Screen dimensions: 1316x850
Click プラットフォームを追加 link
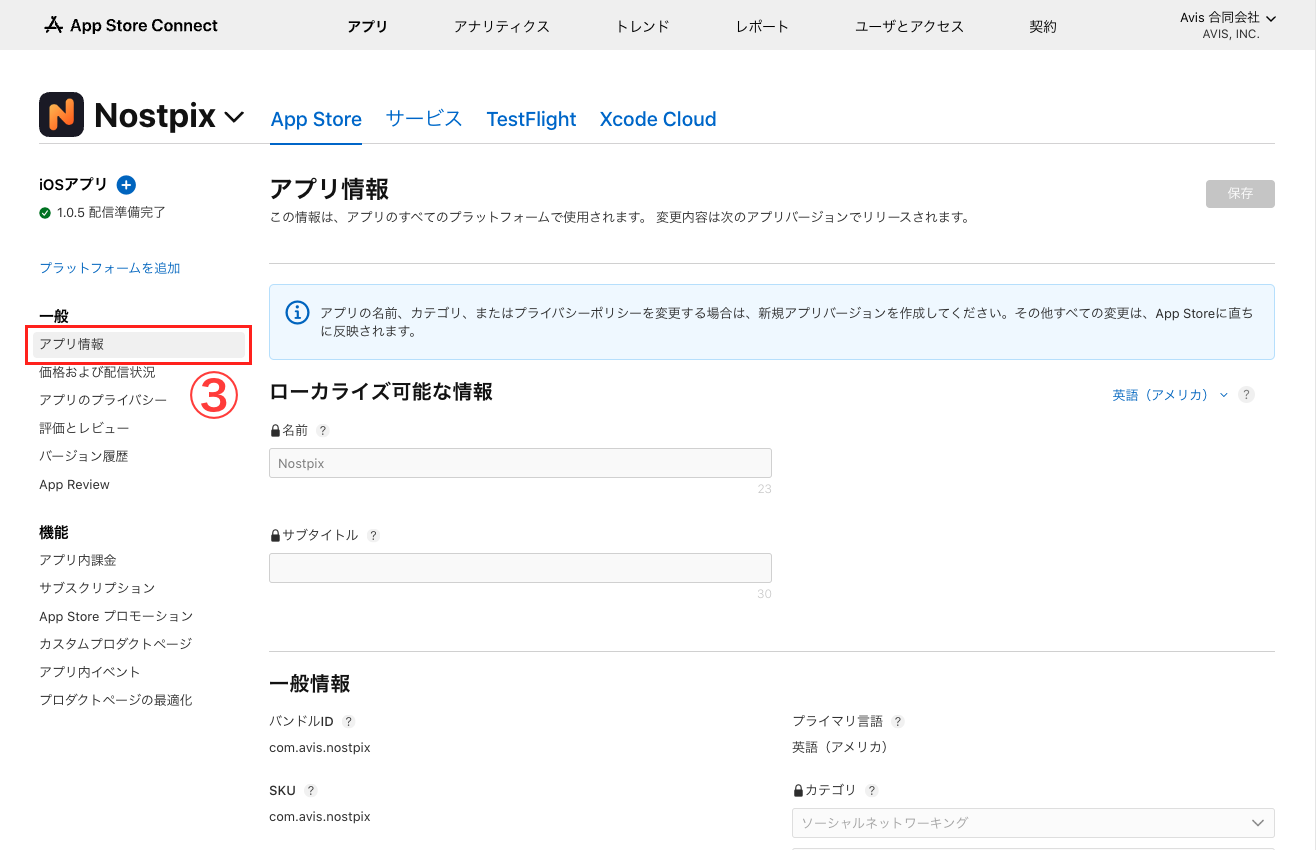coord(110,268)
